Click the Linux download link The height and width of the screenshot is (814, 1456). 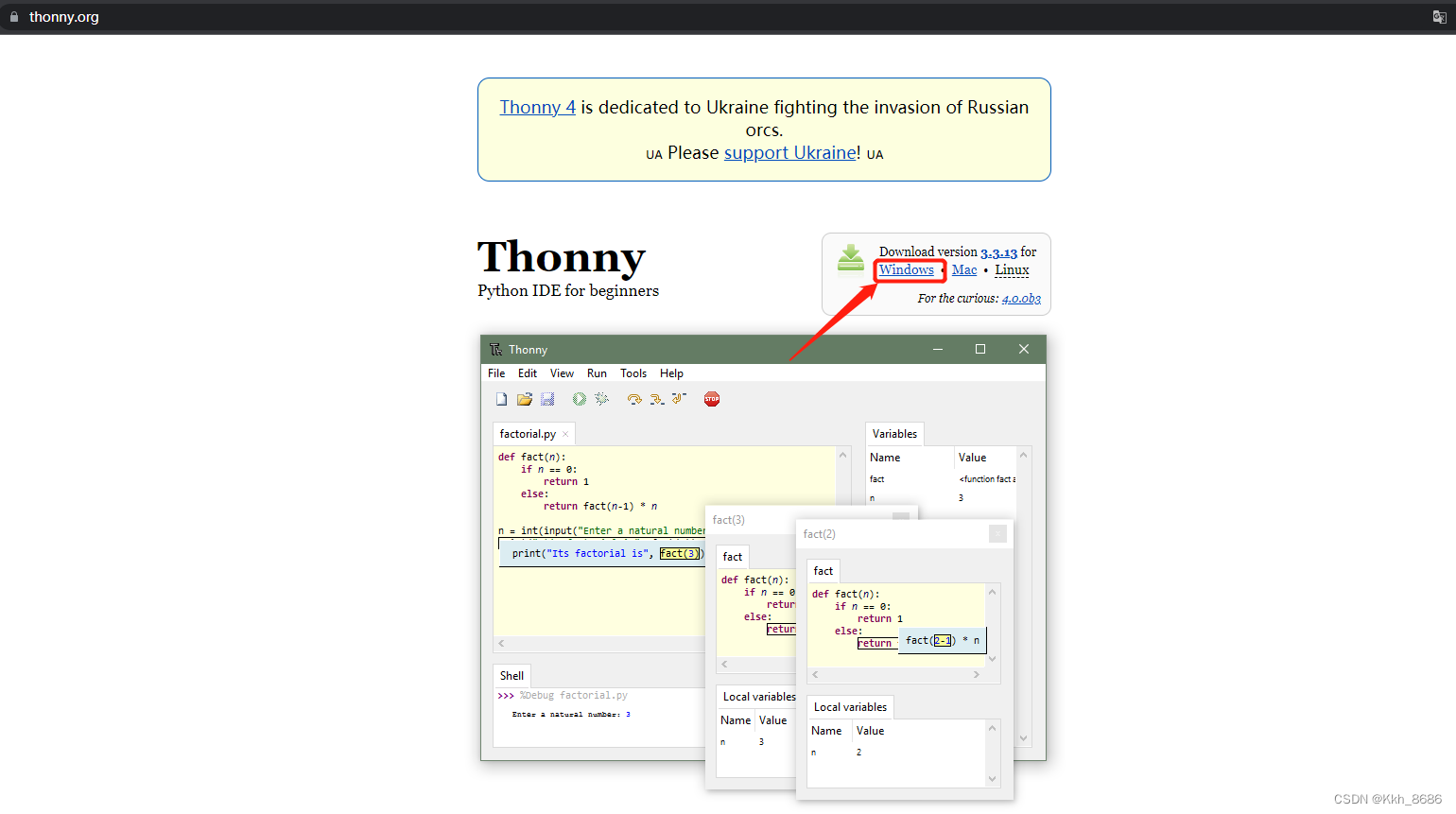(x=1012, y=269)
